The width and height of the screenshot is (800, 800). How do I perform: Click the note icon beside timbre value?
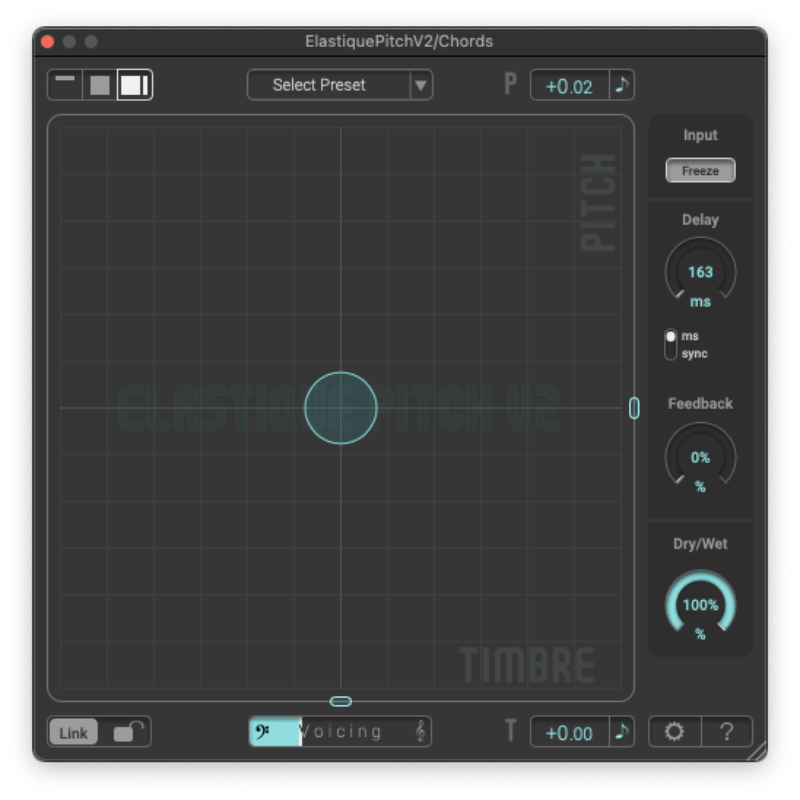pyautogui.click(x=622, y=732)
